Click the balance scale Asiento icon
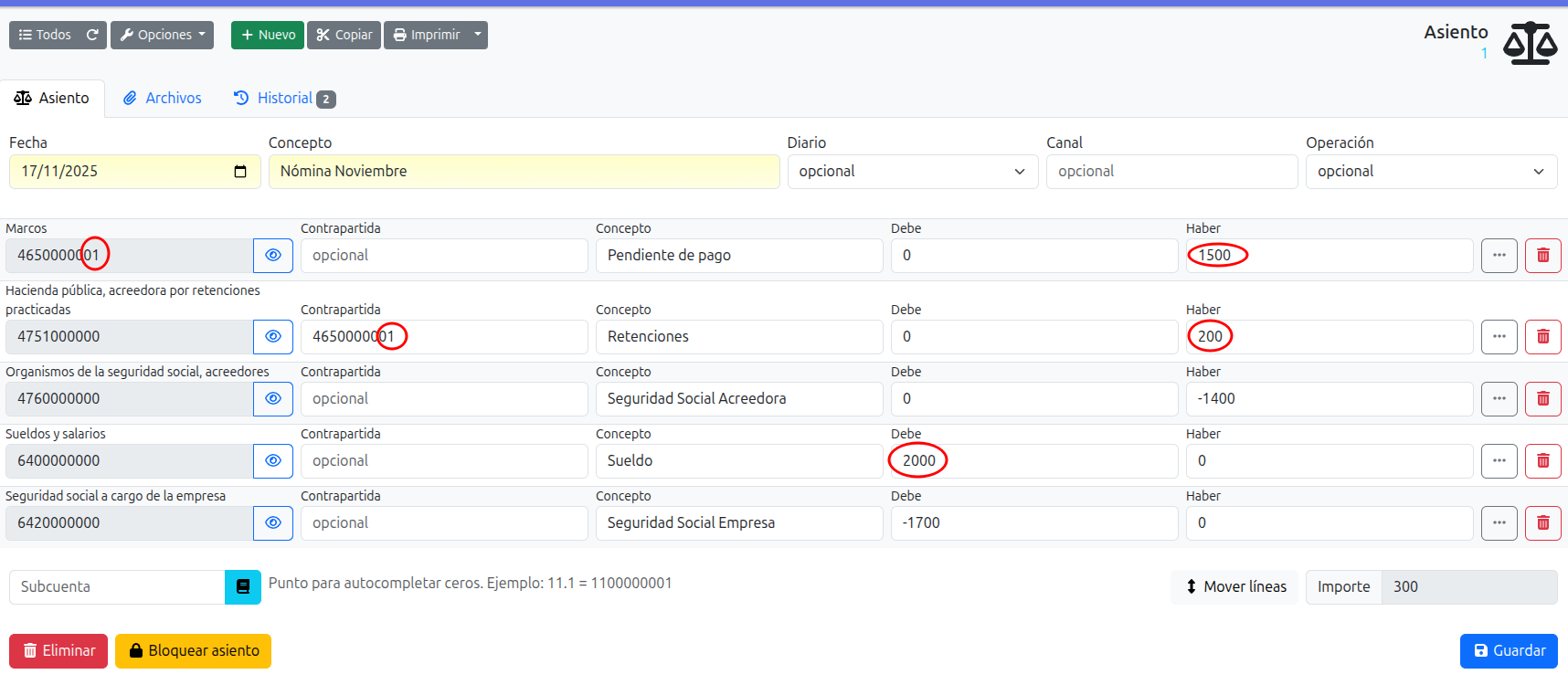The height and width of the screenshot is (685, 1568). [1530, 43]
